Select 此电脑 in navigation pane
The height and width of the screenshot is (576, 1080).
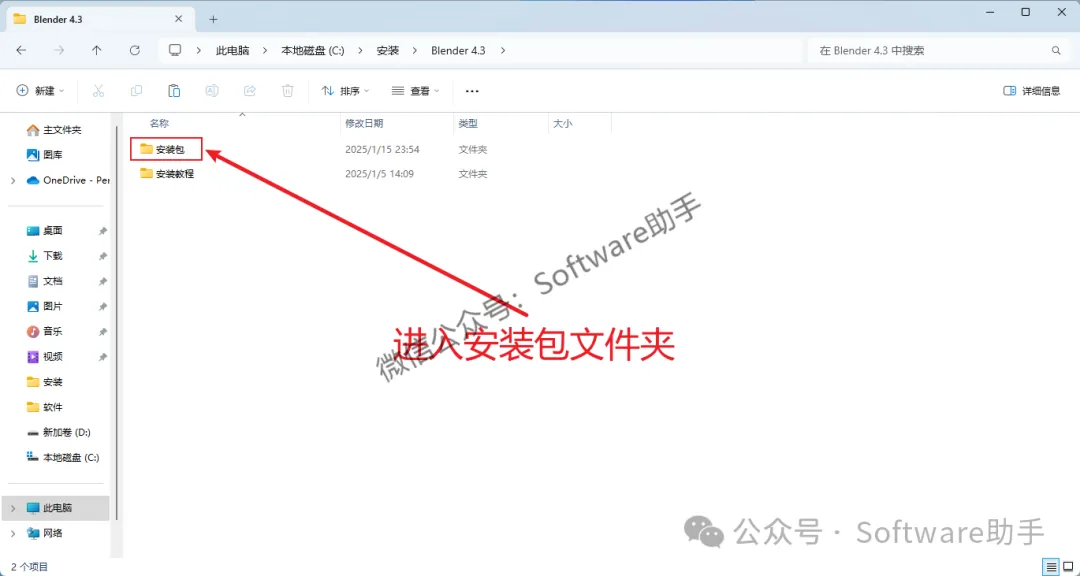57,508
